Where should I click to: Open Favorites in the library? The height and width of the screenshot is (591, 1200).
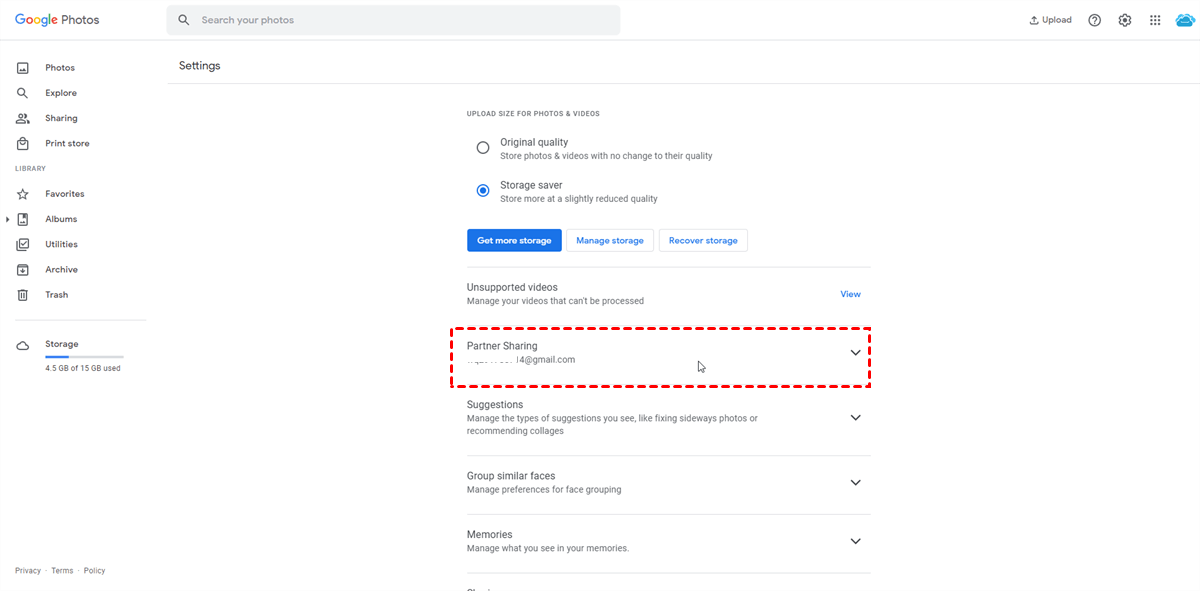65,194
